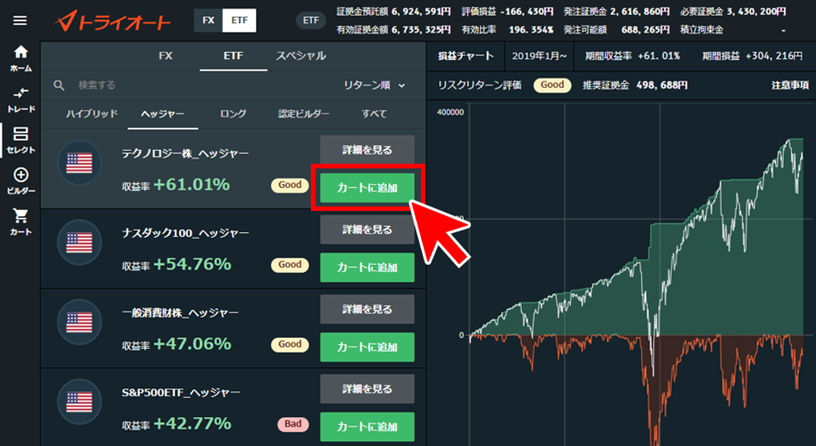
Task: Open the リターン順 sort dropdown
Action: (374, 85)
